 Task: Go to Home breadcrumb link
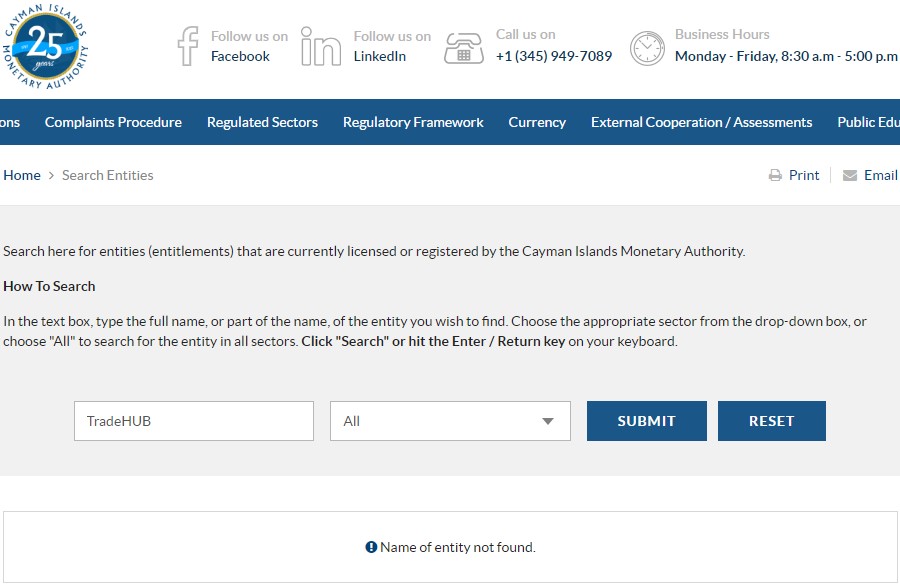(x=22, y=175)
